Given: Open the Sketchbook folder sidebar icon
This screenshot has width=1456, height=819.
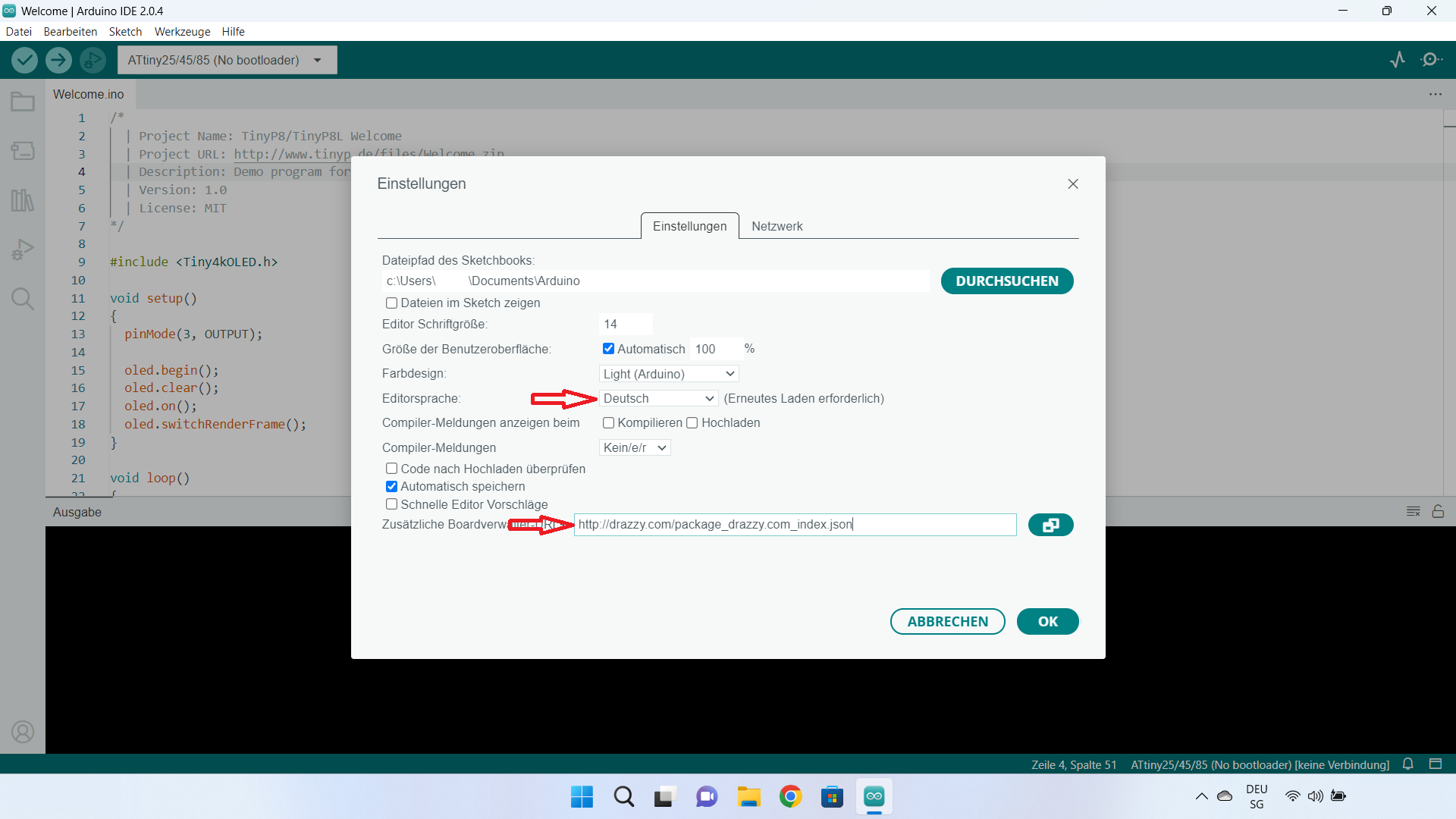Looking at the screenshot, I should coord(23,102).
